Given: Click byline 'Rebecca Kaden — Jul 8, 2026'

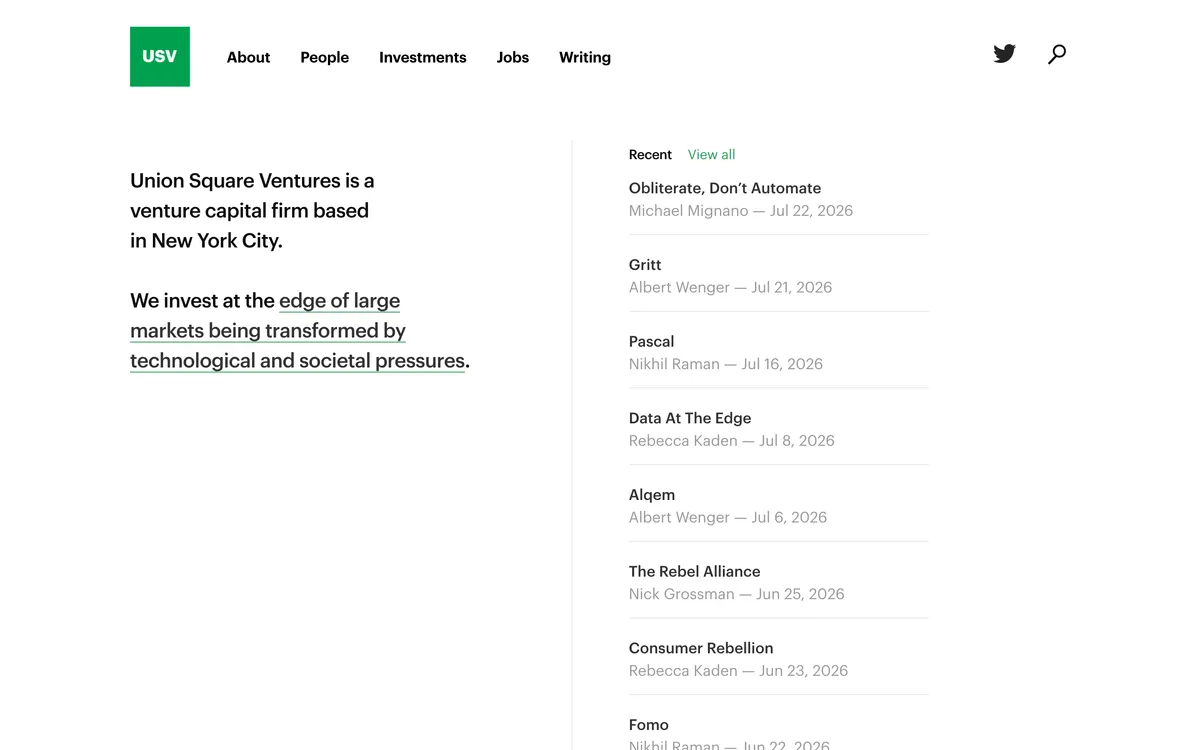Looking at the screenshot, I should point(732,441).
